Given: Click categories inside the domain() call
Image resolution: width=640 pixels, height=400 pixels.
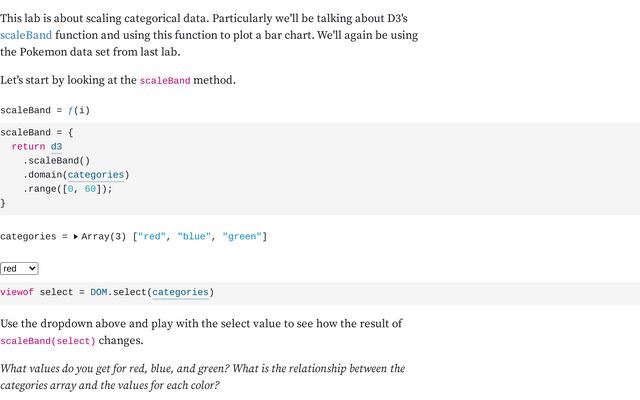Looking at the screenshot, I should pyautogui.click(x=96, y=174).
